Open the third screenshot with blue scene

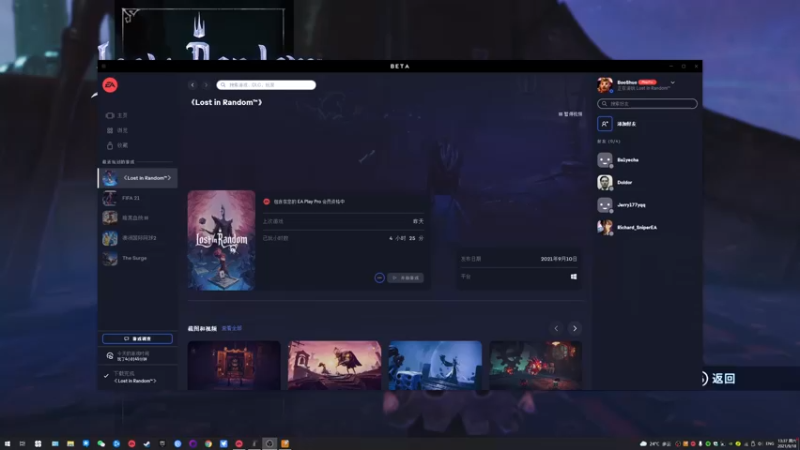pos(435,365)
